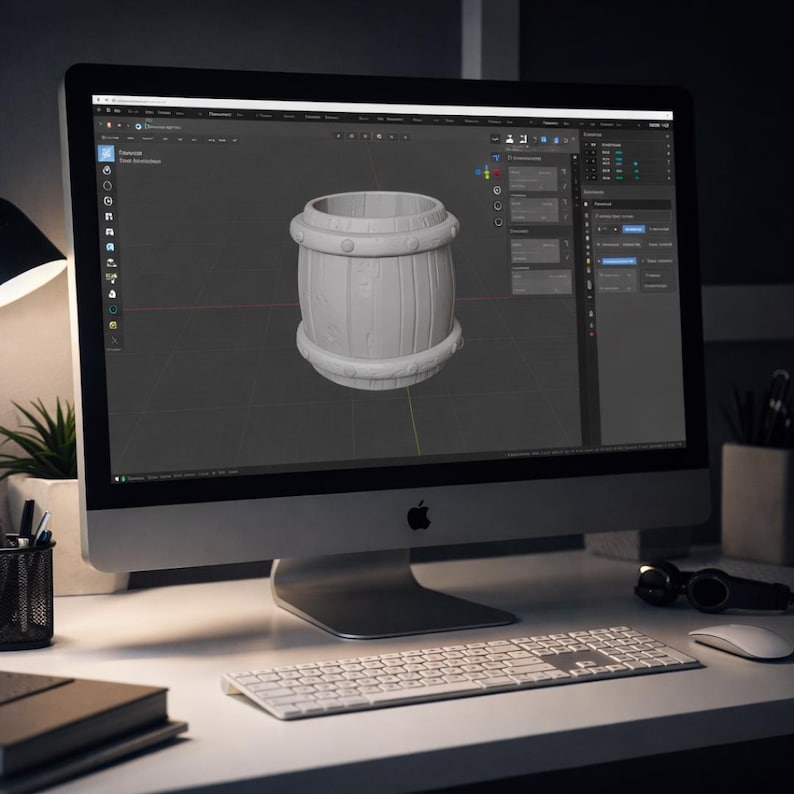This screenshot has height=794, width=794.
Task: Click the middle circular viewport navigation button
Action: tap(498, 206)
